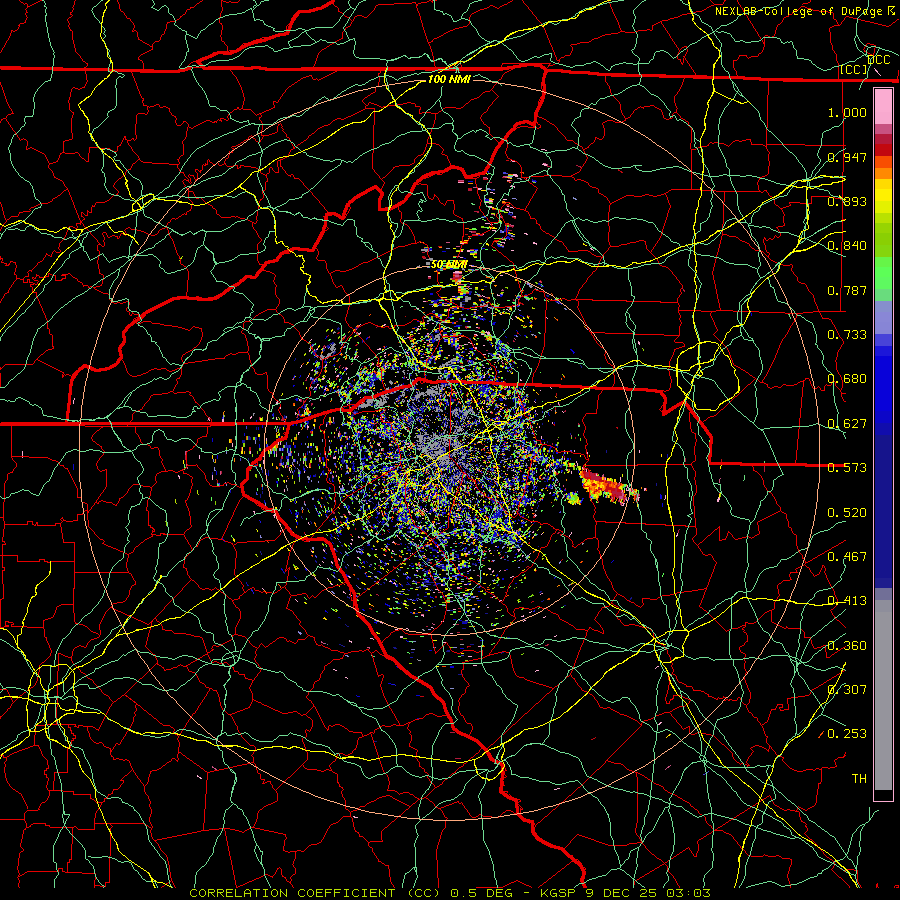Select the 0.520 legend value
This screenshot has width=900, height=900.
(847, 513)
